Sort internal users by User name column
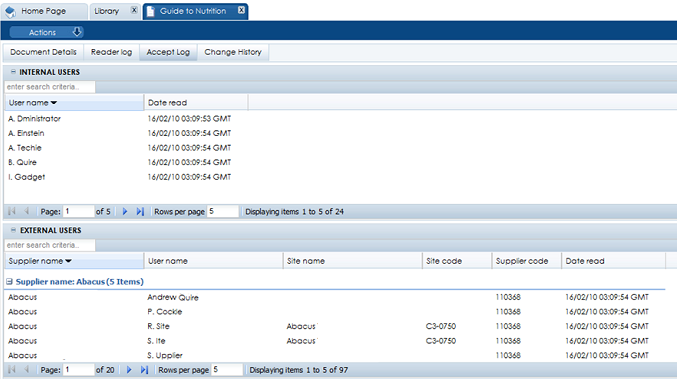Screen dimensions: 677x379 pos(74,103)
